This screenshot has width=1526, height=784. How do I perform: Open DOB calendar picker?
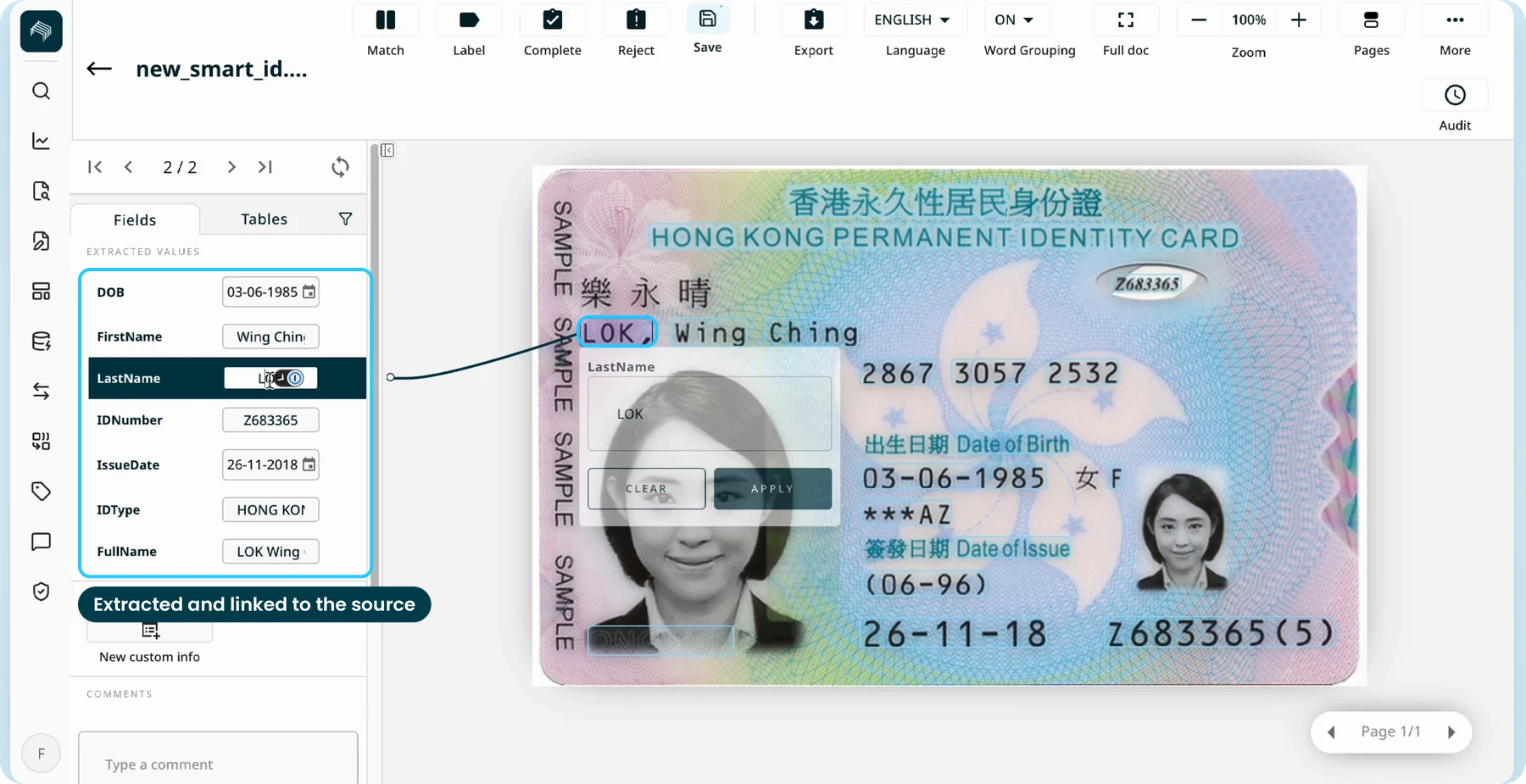tap(309, 292)
